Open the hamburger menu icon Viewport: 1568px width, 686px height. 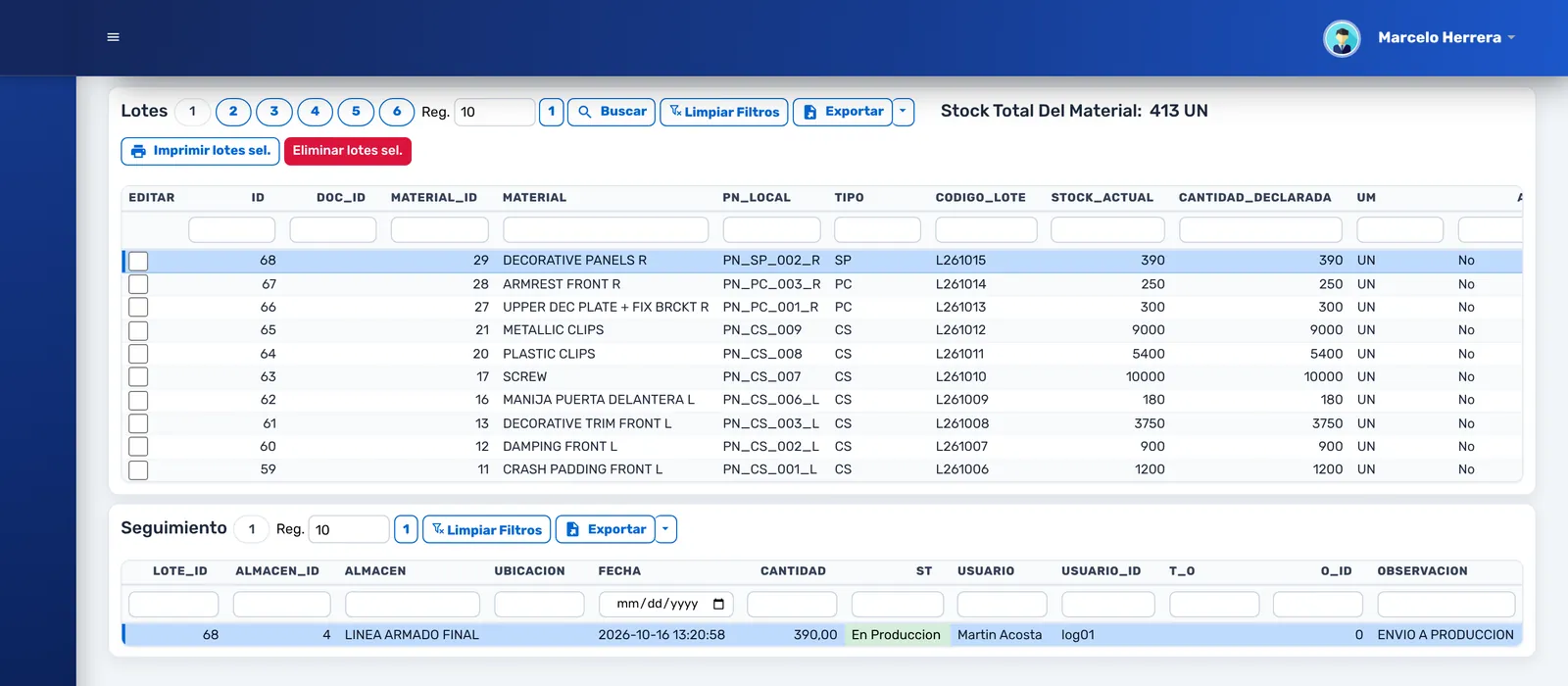(x=113, y=37)
